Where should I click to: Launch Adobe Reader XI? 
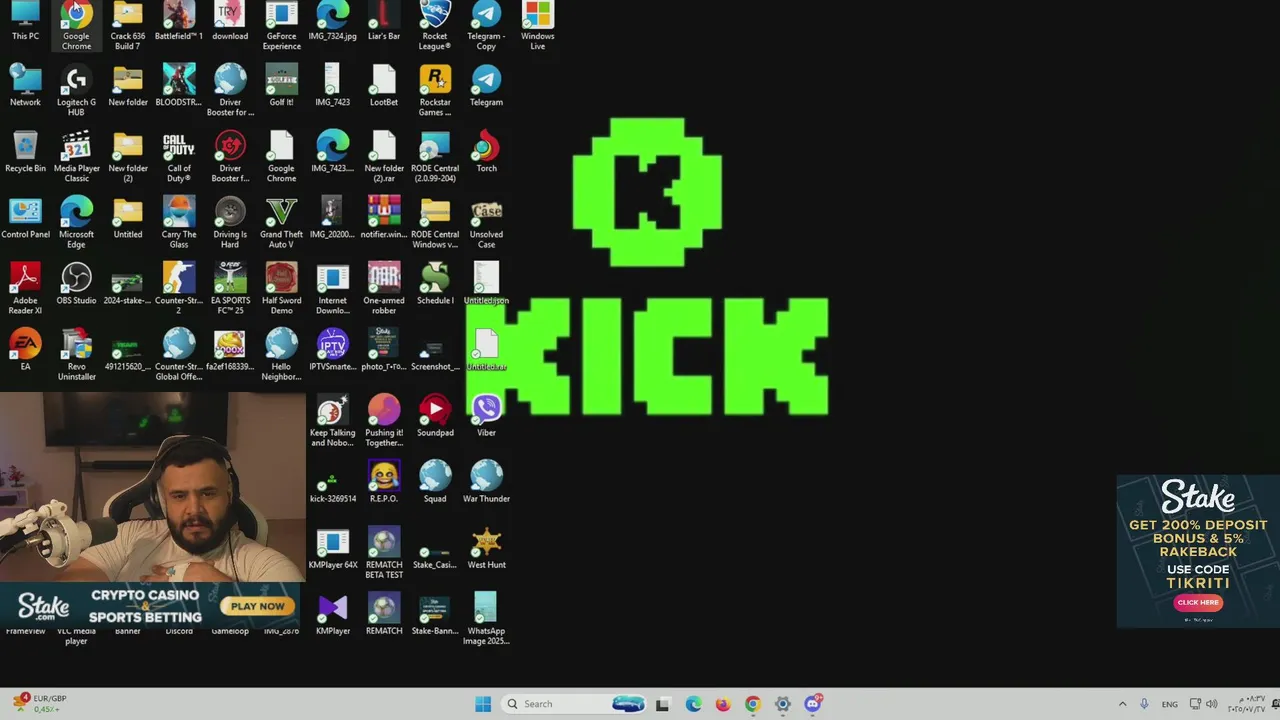(25, 289)
